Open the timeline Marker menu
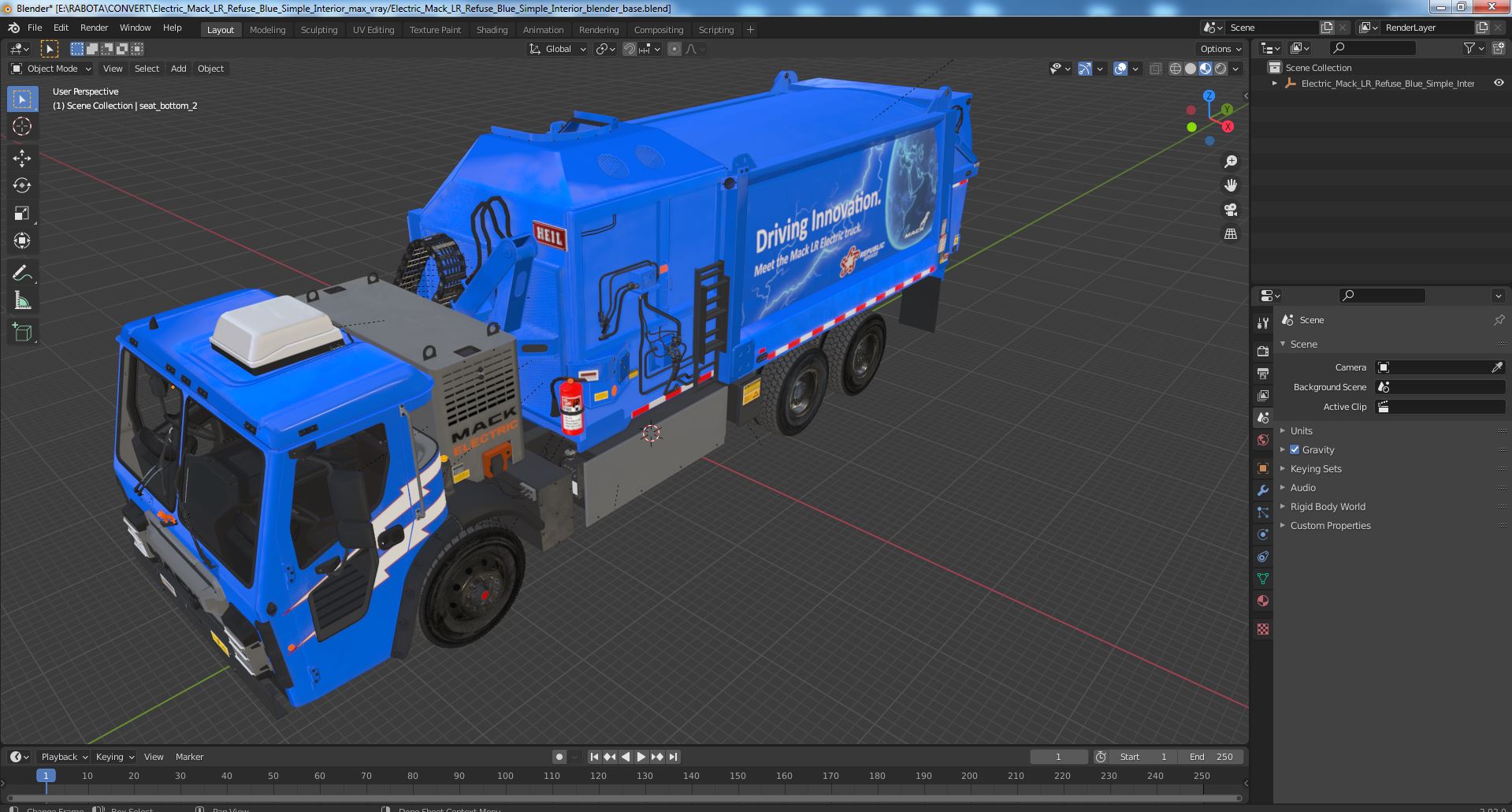The height and width of the screenshot is (812, 1512). (x=189, y=757)
